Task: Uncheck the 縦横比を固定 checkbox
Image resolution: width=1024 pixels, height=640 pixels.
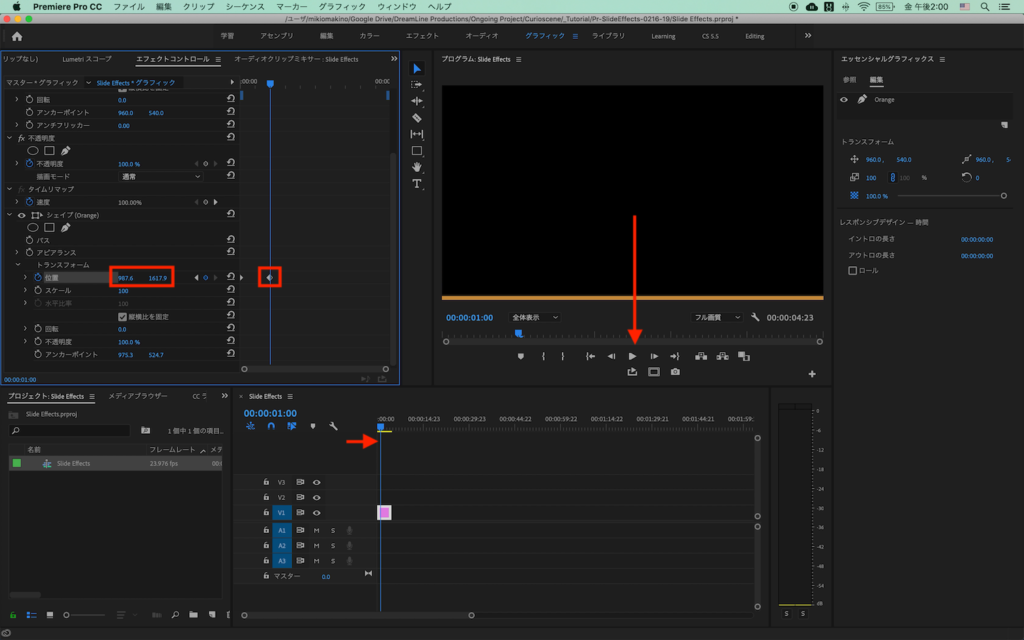Action: pyautogui.click(x=122, y=316)
